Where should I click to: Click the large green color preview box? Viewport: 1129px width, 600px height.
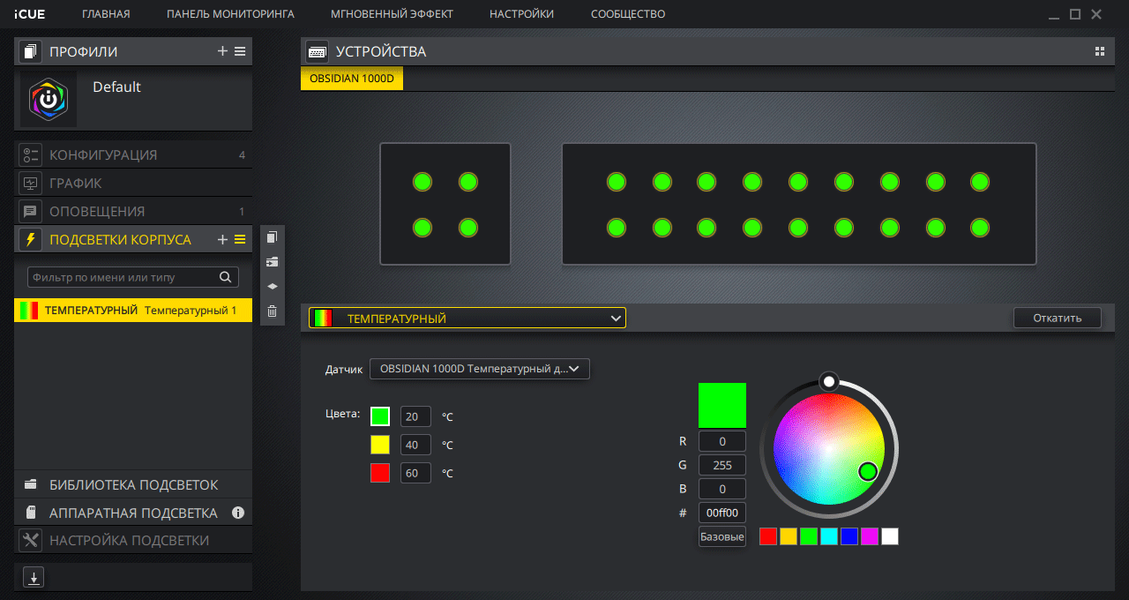pos(721,406)
